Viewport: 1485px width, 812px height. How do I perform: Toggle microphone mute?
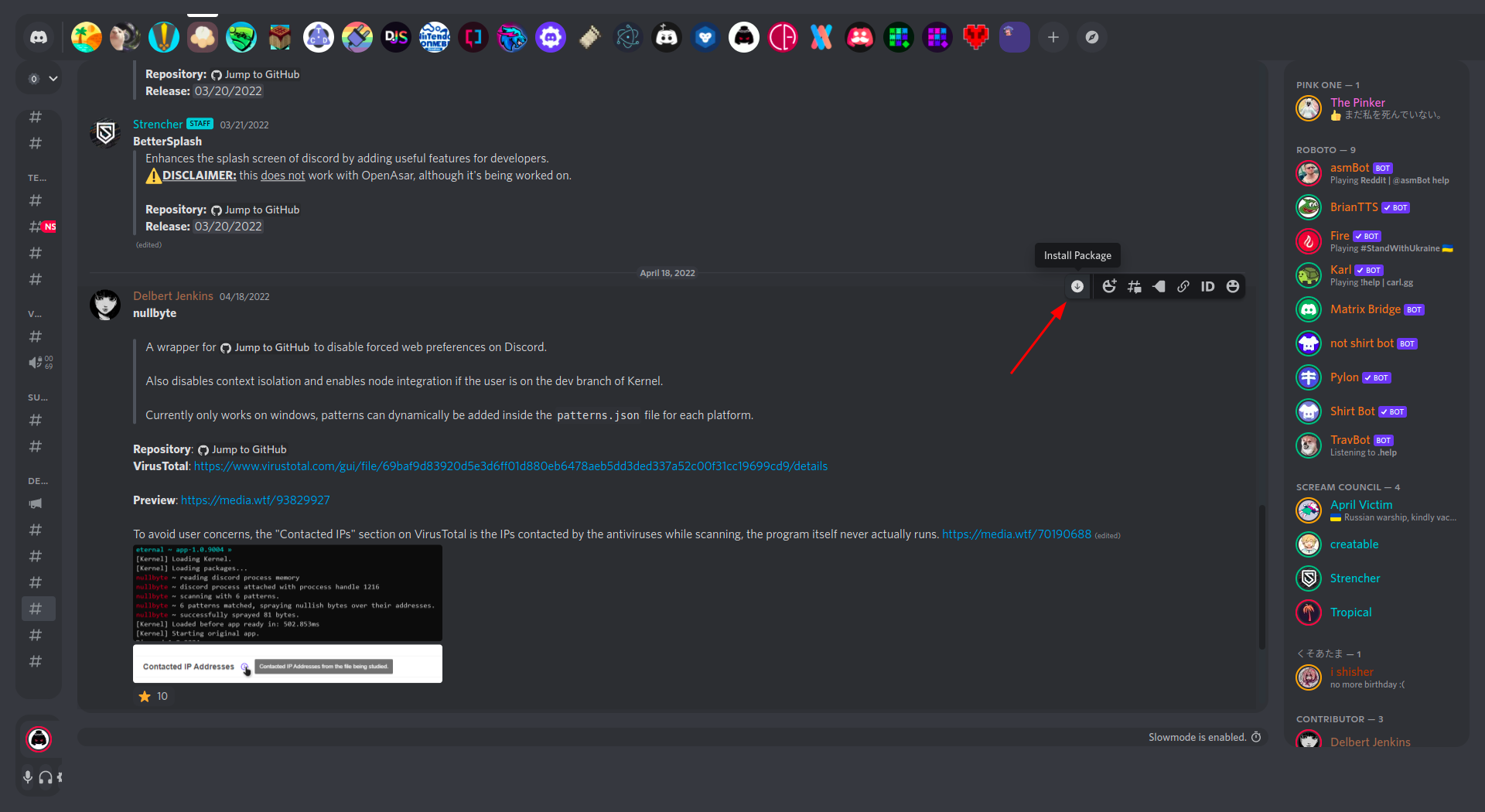click(28, 777)
